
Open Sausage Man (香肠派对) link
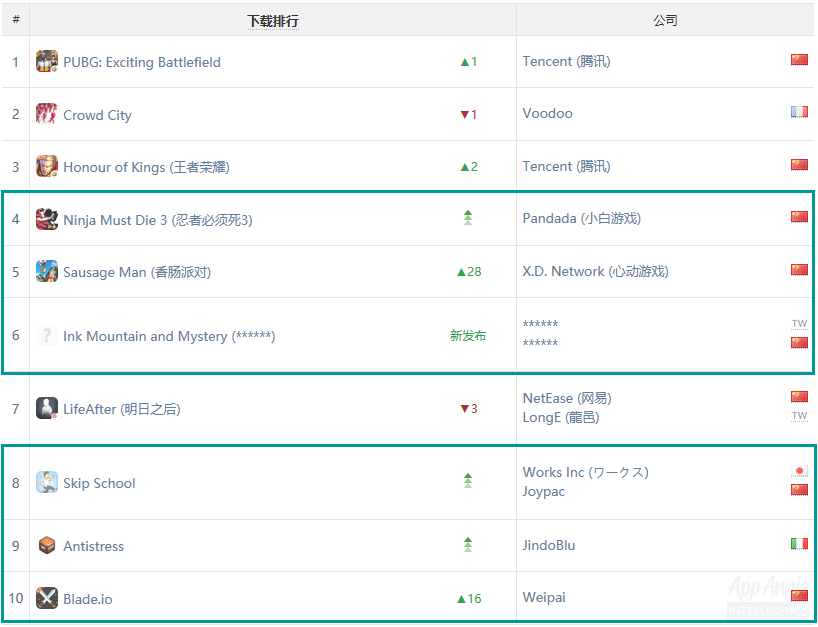pyautogui.click(x=137, y=272)
